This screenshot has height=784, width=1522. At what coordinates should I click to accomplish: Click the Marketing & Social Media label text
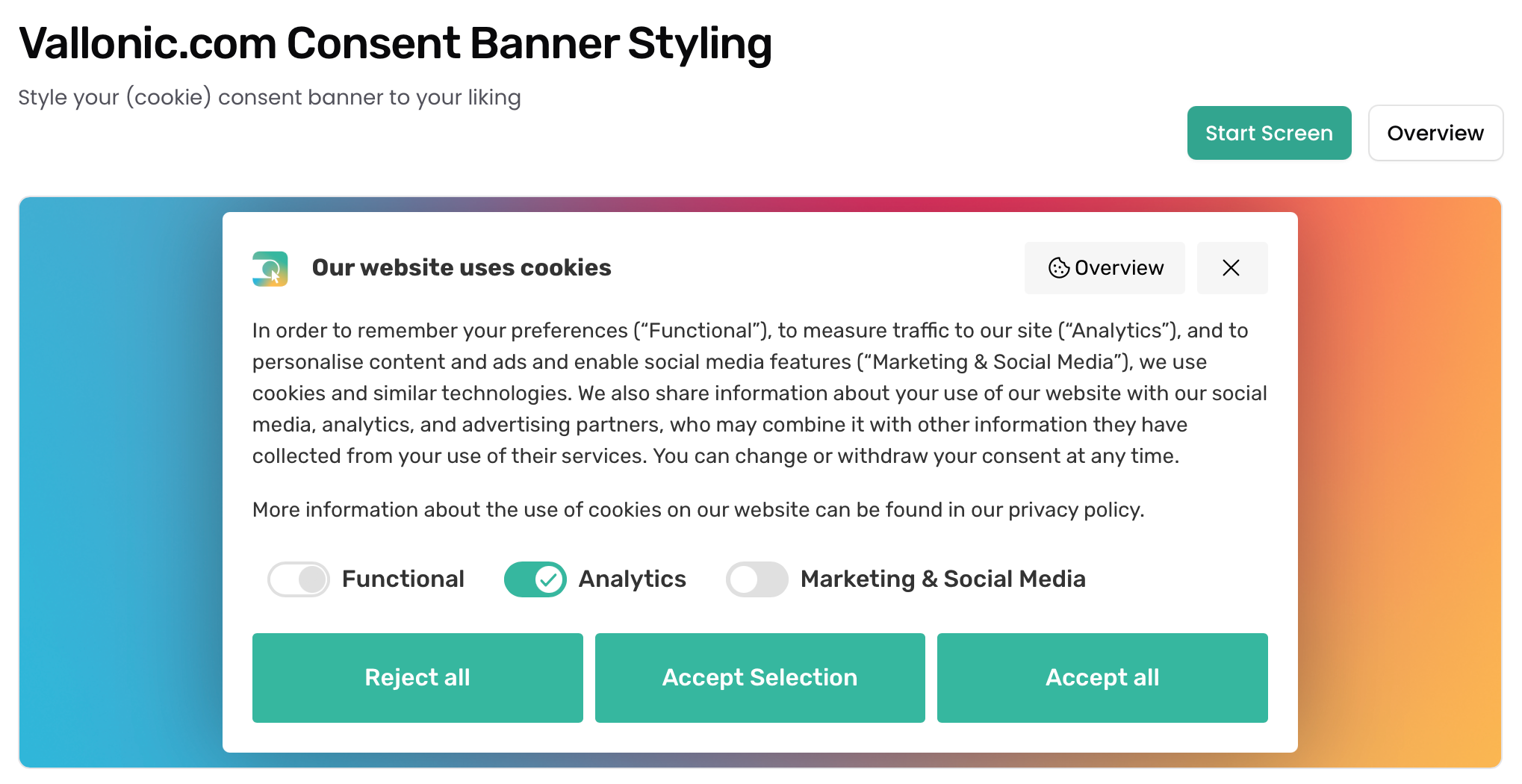[x=942, y=579]
